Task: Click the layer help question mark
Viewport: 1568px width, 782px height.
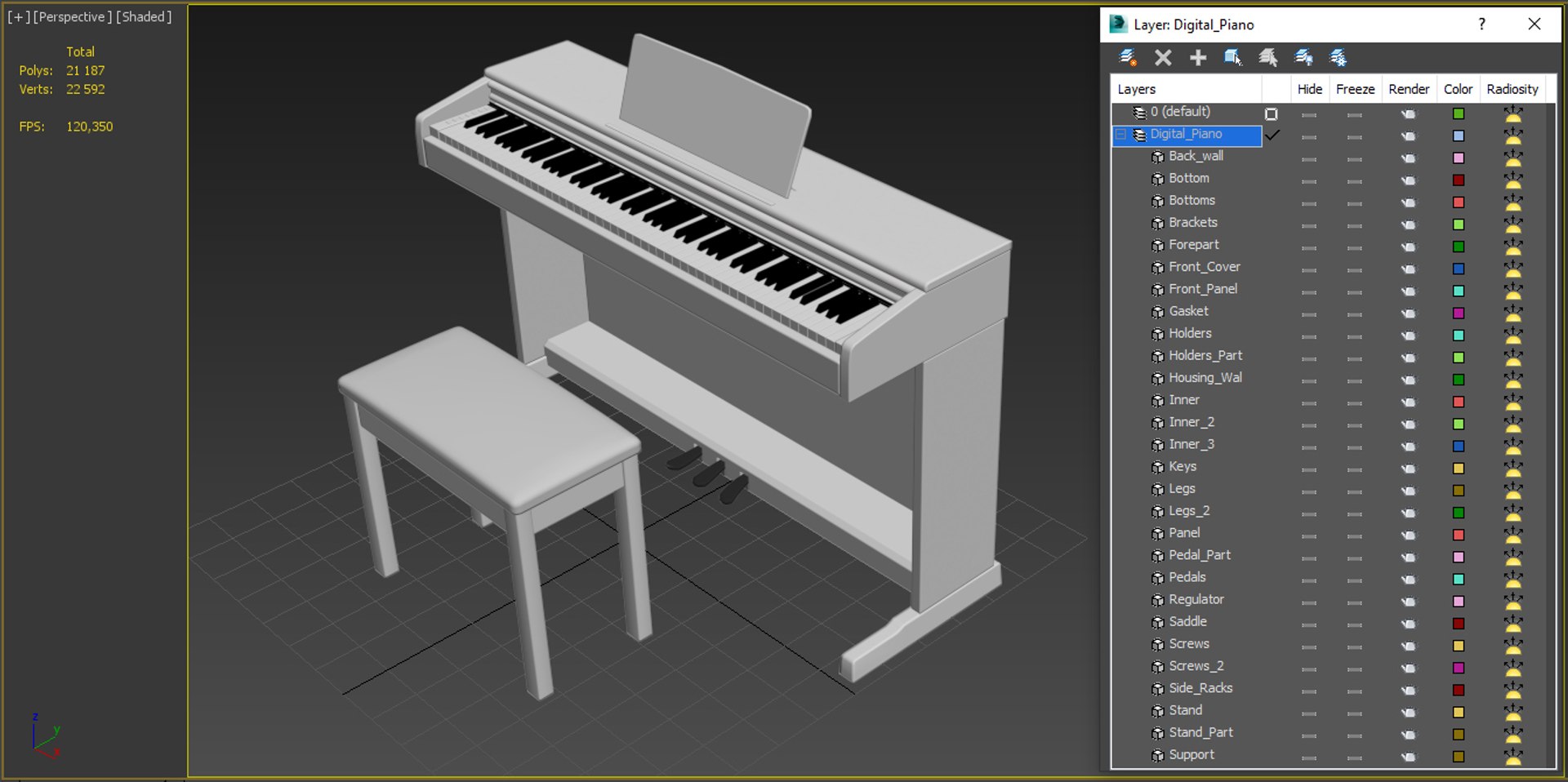Action: (1482, 24)
